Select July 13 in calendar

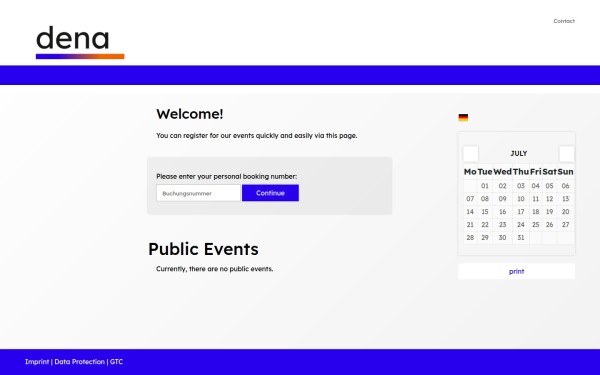pos(566,199)
